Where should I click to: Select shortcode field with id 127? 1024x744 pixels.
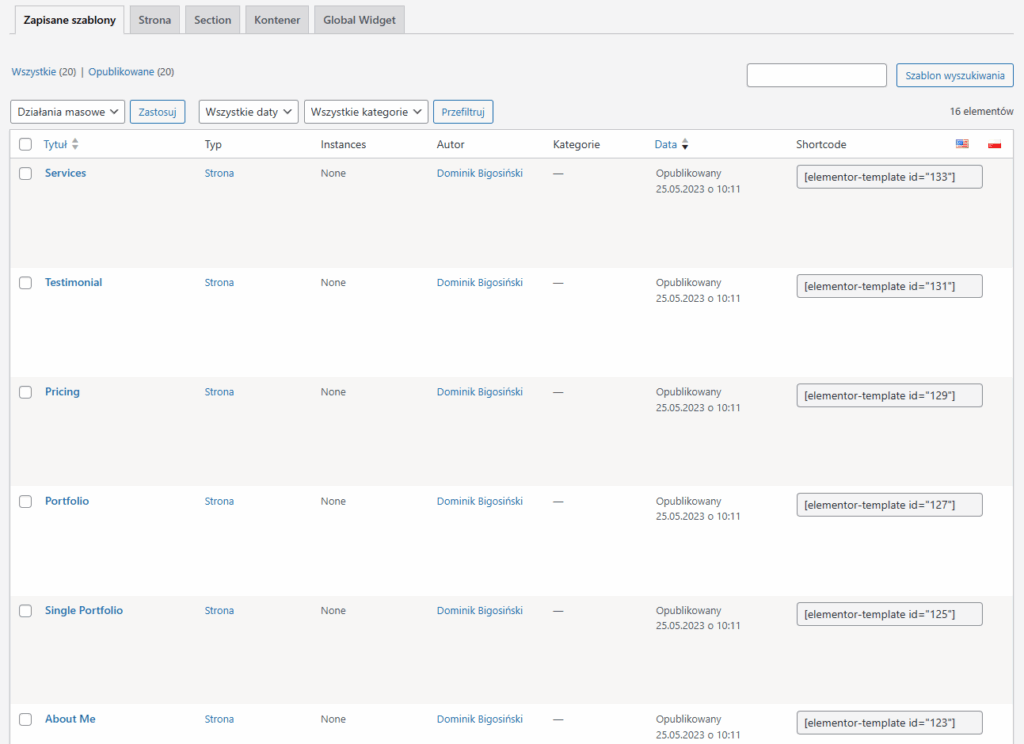(889, 505)
